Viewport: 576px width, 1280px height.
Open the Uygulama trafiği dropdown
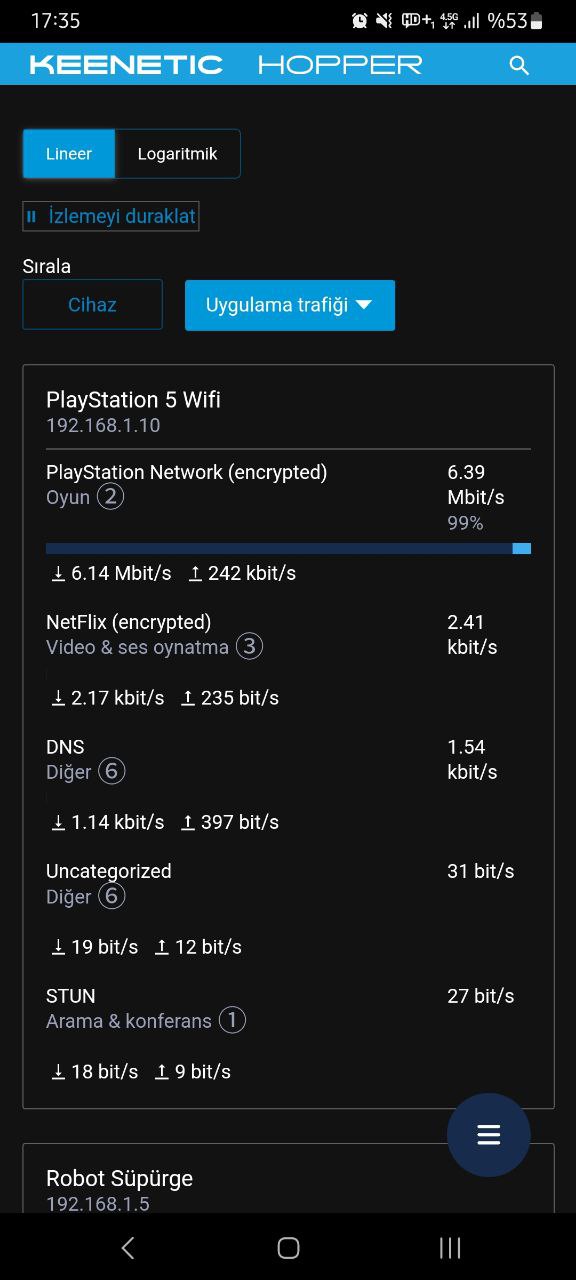click(290, 305)
